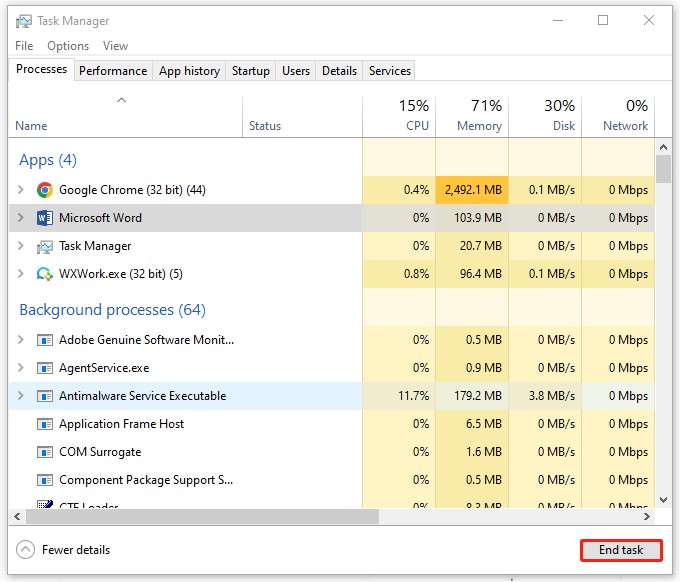Screen dimensions: 680x582
Task: Click the WXWork.exe app icon
Action: click(44, 274)
